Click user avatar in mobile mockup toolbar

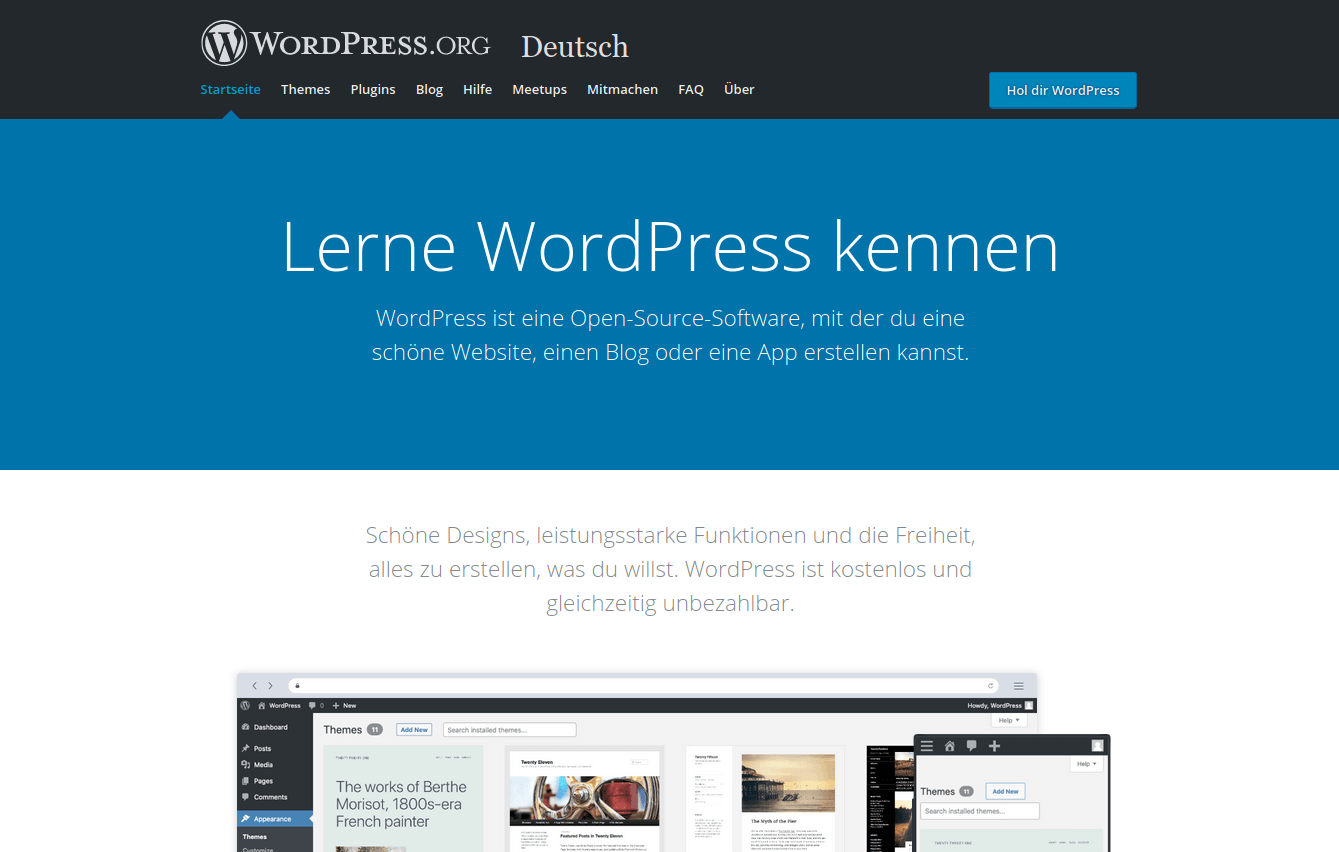tap(1097, 746)
